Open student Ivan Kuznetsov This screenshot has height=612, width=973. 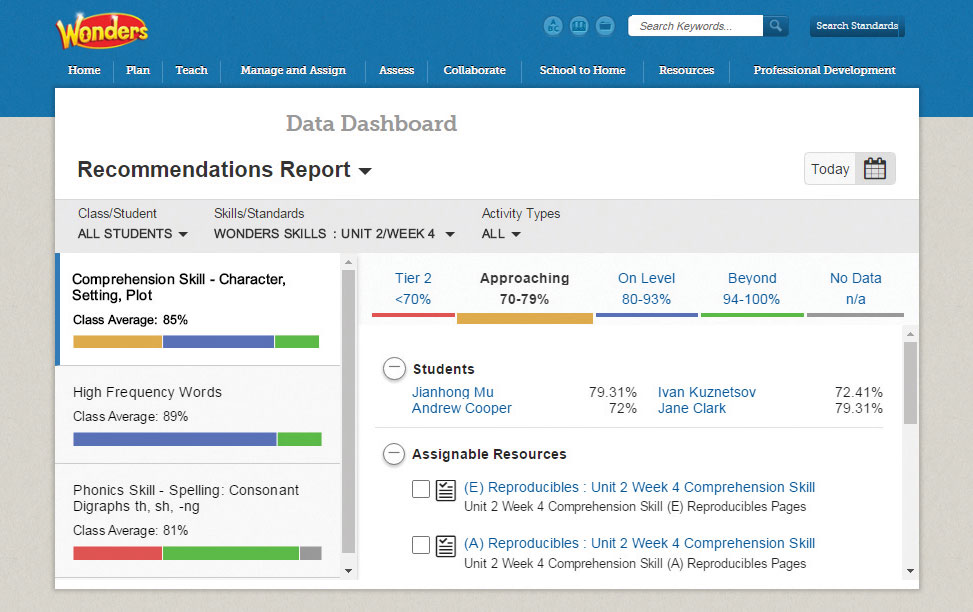pyautogui.click(x=707, y=392)
